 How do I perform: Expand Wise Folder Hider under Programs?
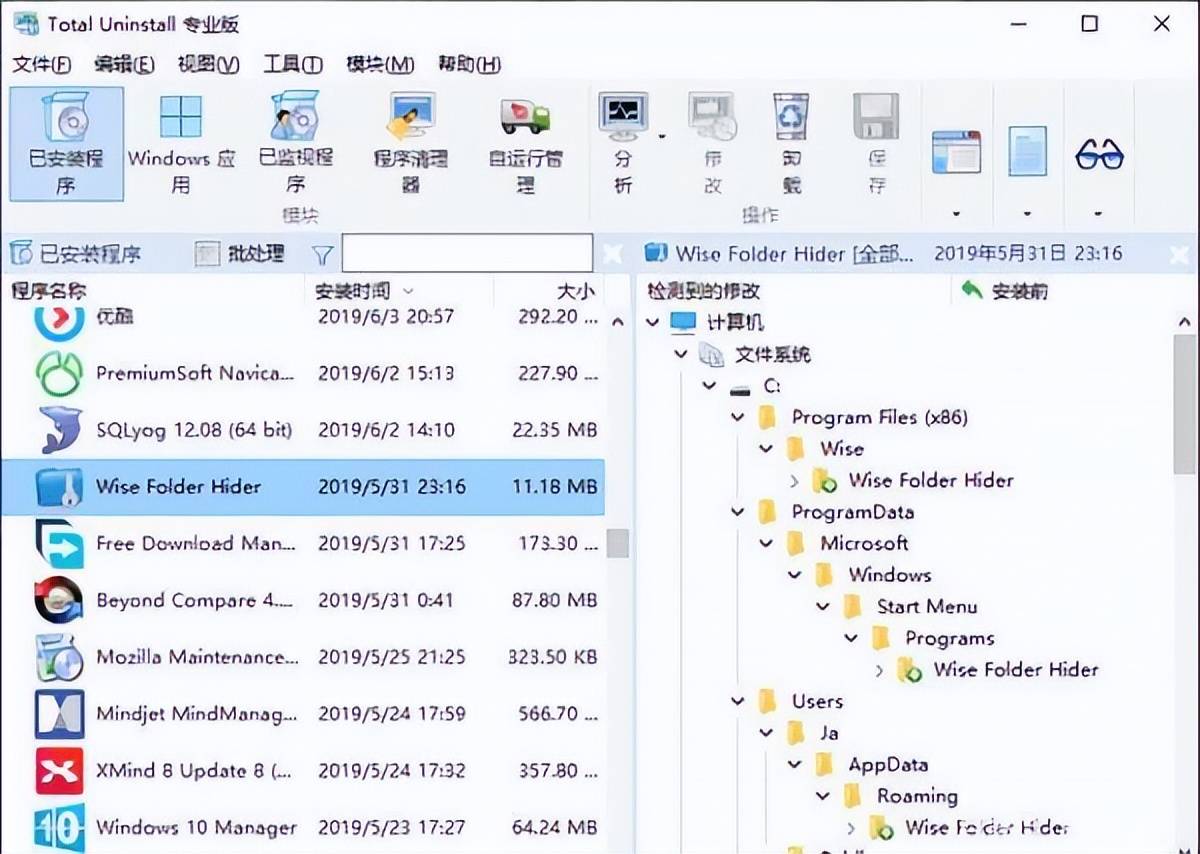879,670
